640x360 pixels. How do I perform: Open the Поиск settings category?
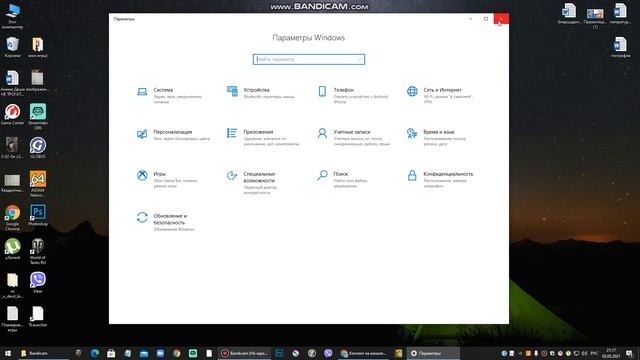(x=342, y=180)
